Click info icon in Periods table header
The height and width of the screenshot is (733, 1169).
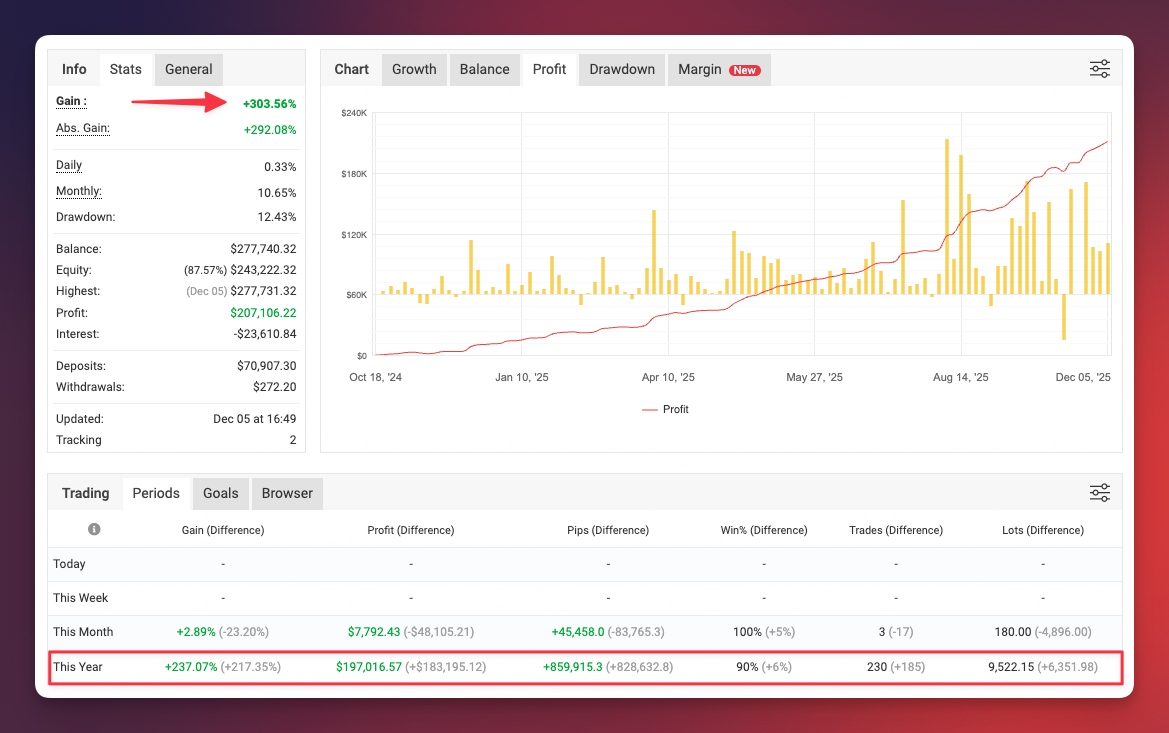(x=94, y=529)
